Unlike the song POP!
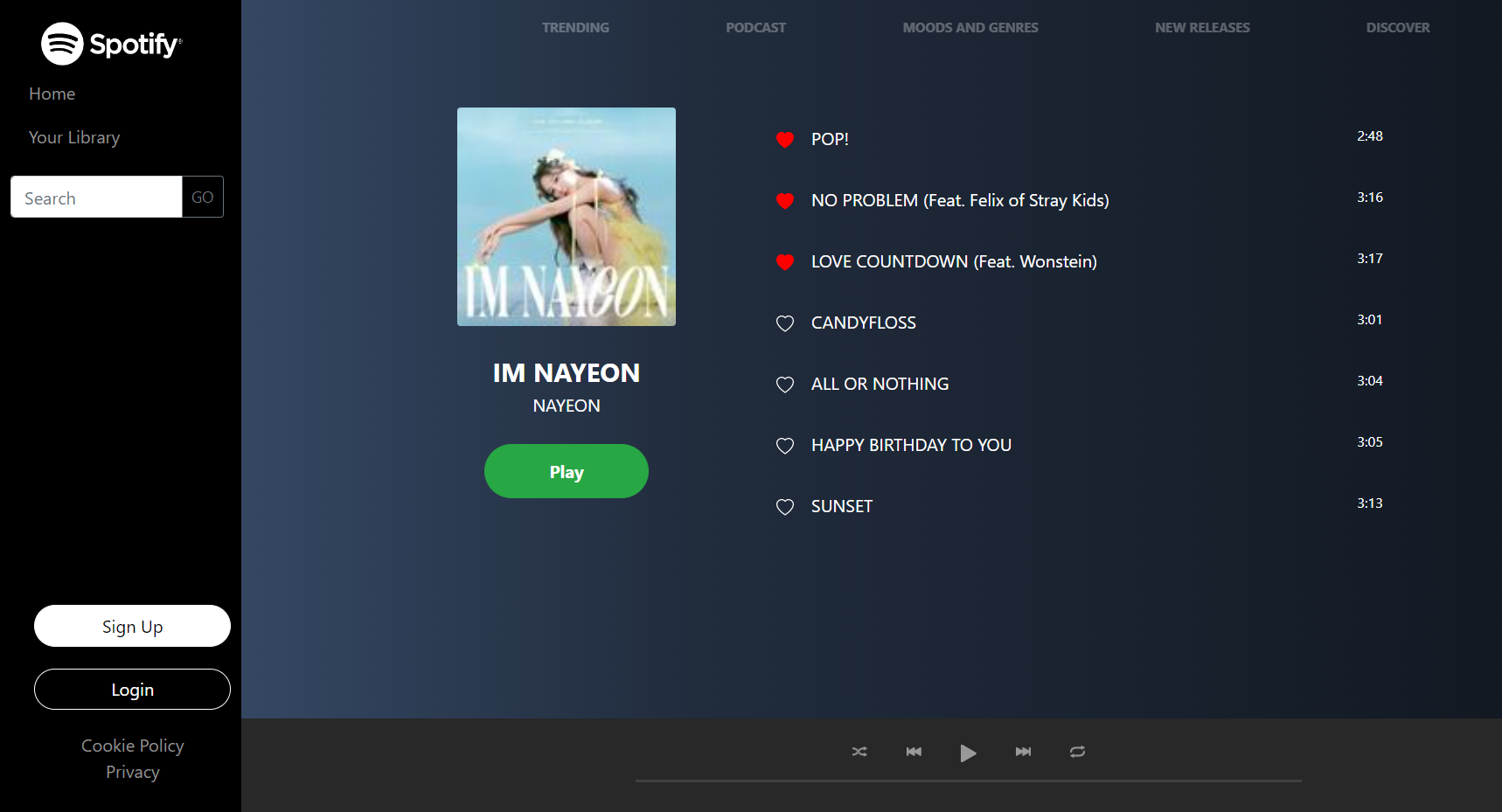 pos(784,140)
